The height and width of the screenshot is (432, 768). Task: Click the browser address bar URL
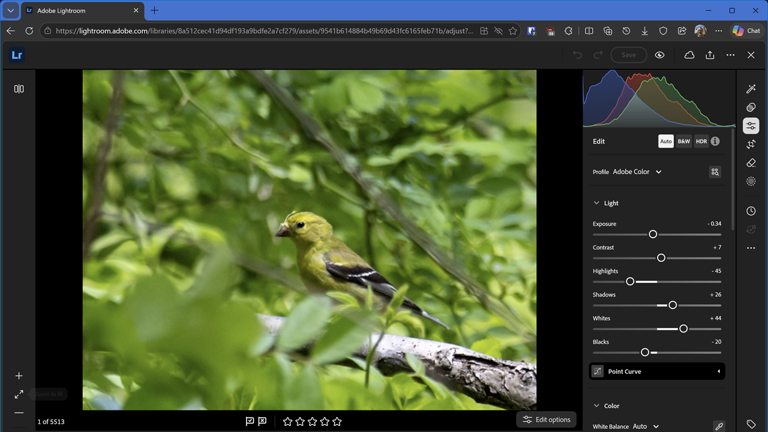point(264,31)
